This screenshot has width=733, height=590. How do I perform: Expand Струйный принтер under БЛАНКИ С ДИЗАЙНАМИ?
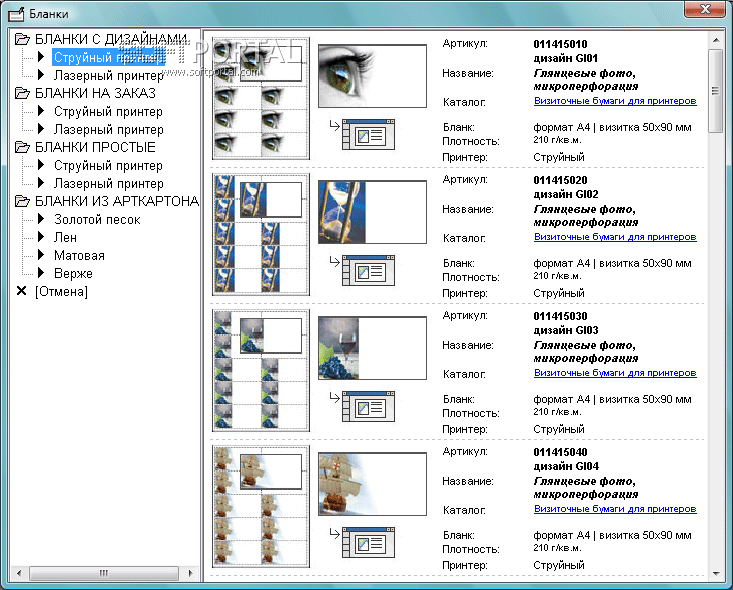click(41, 57)
